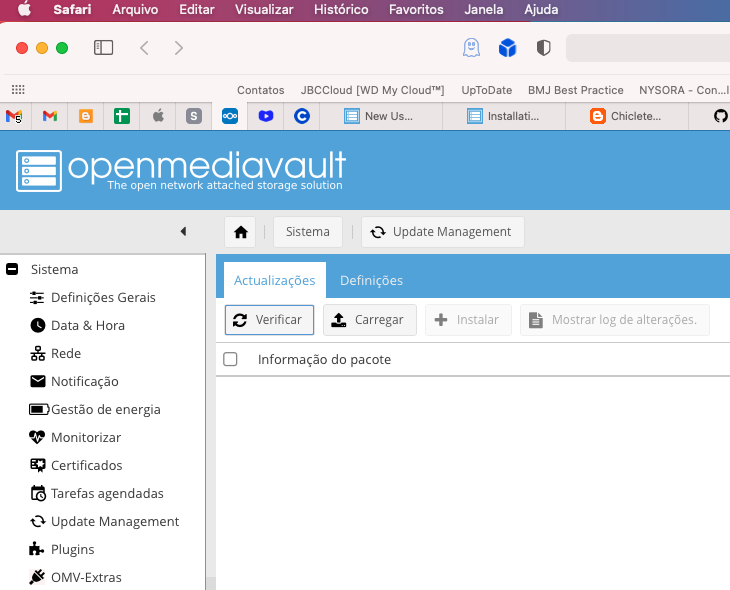
Task: Open Gestão de energia battery item
Action: (105, 409)
